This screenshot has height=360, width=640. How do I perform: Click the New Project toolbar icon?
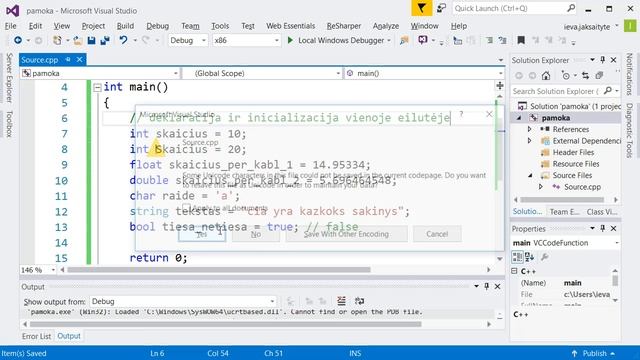point(57,40)
